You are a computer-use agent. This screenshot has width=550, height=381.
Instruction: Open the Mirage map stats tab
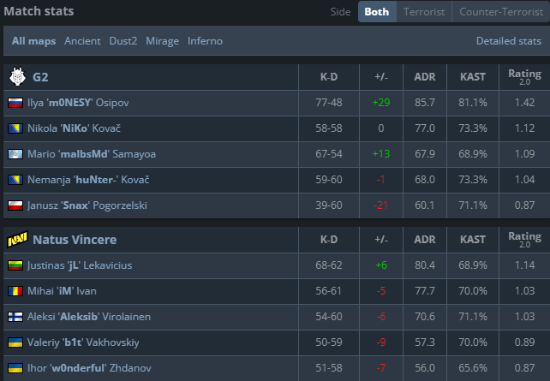pos(162,41)
